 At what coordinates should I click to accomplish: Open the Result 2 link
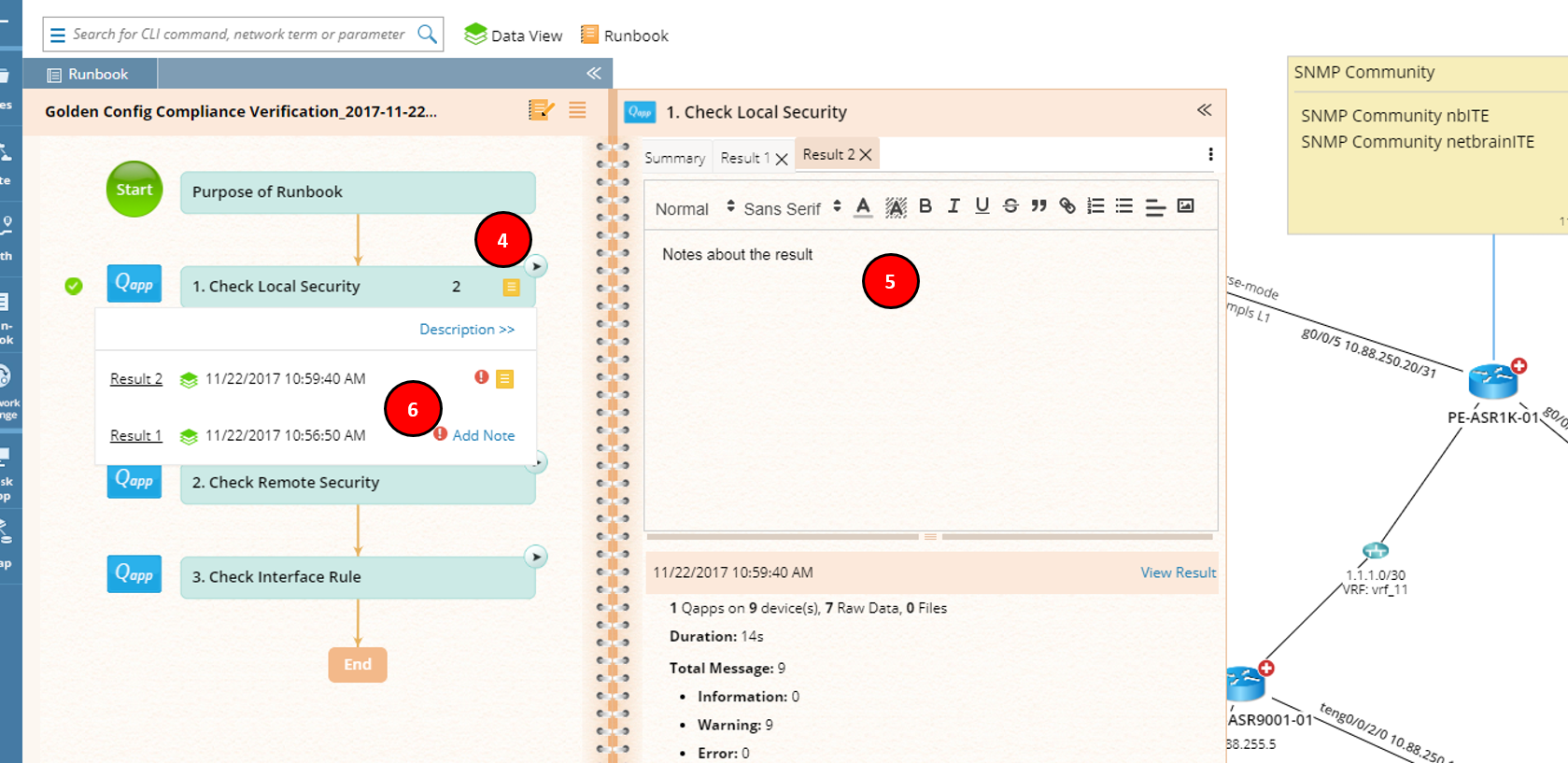tap(136, 379)
